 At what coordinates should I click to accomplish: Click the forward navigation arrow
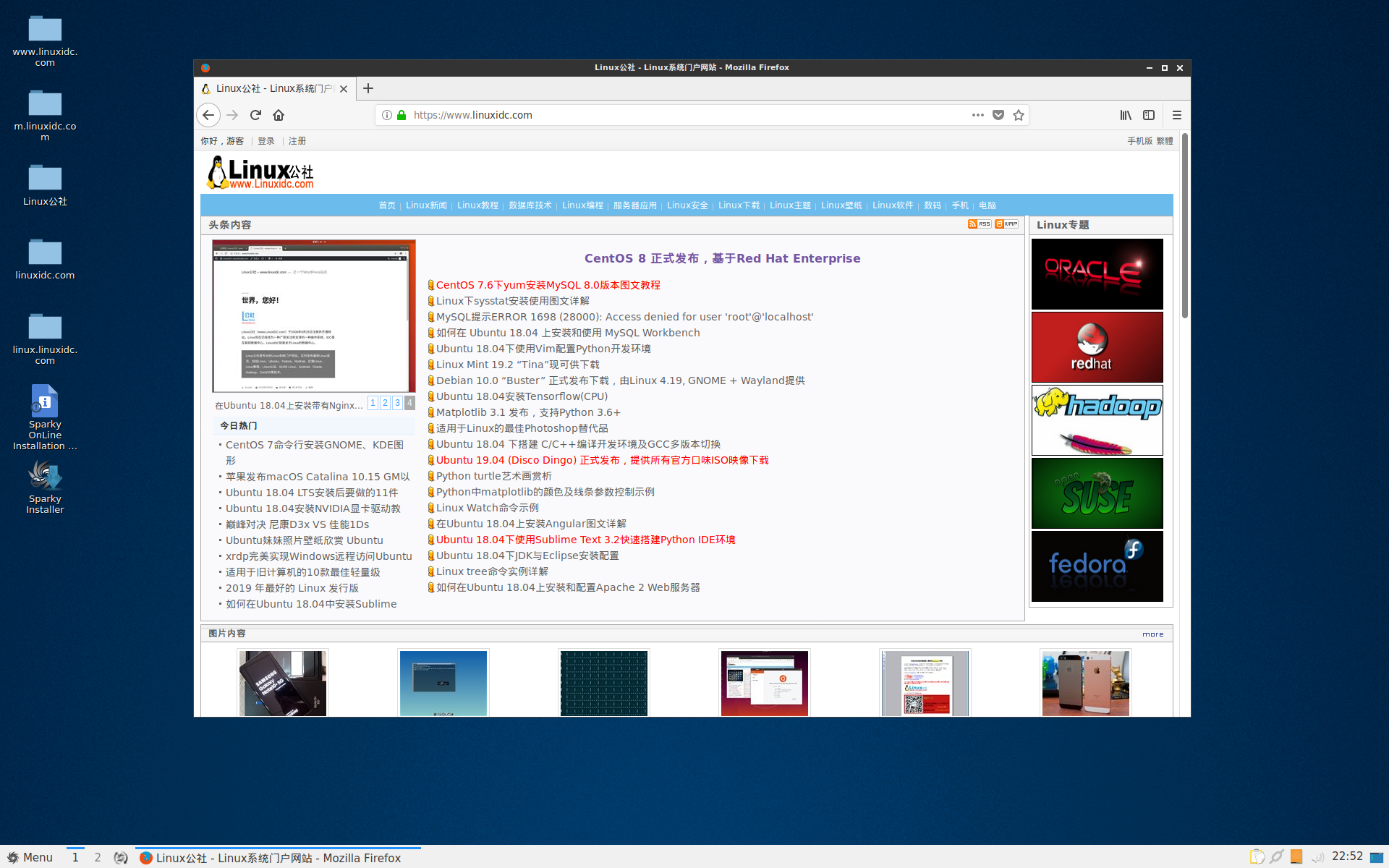pyautogui.click(x=232, y=115)
